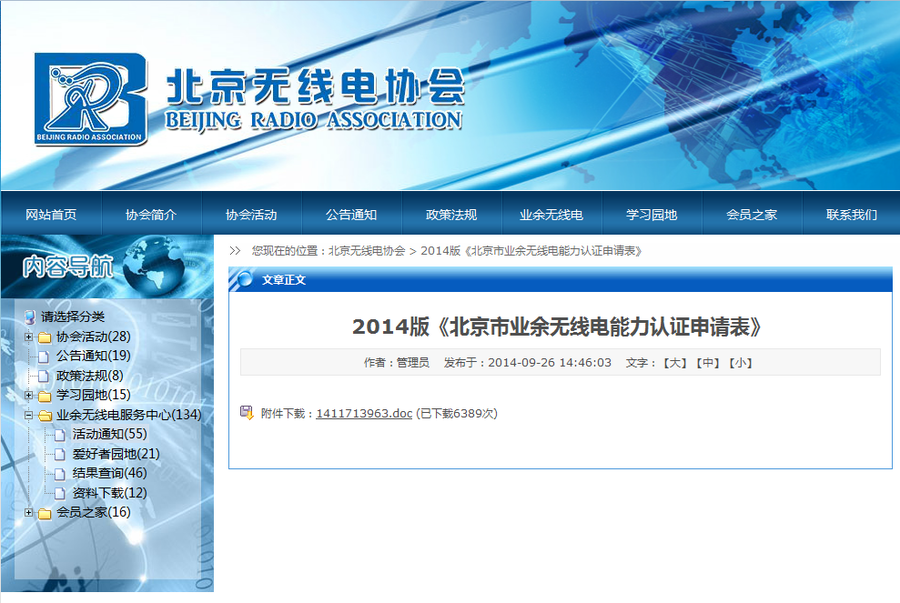Click the attachment download disk icon

tap(247, 413)
